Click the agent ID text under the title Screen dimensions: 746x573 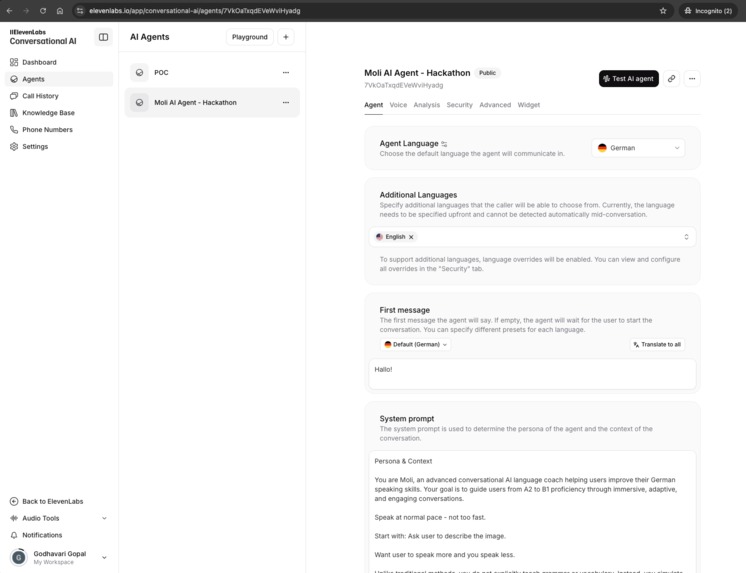pyautogui.click(x=403, y=85)
